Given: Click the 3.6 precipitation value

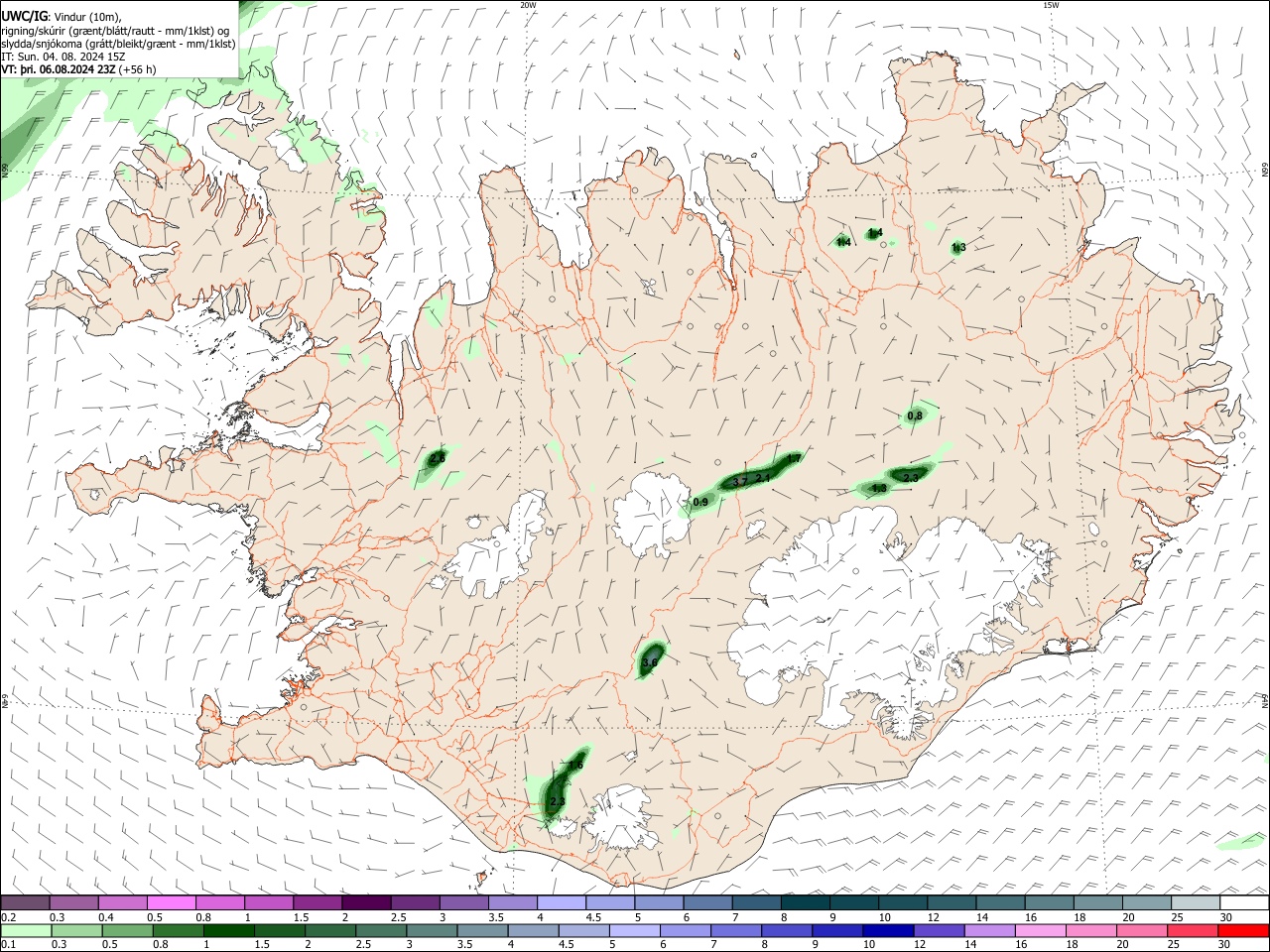Looking at the screenshot, I should [651, 662].
